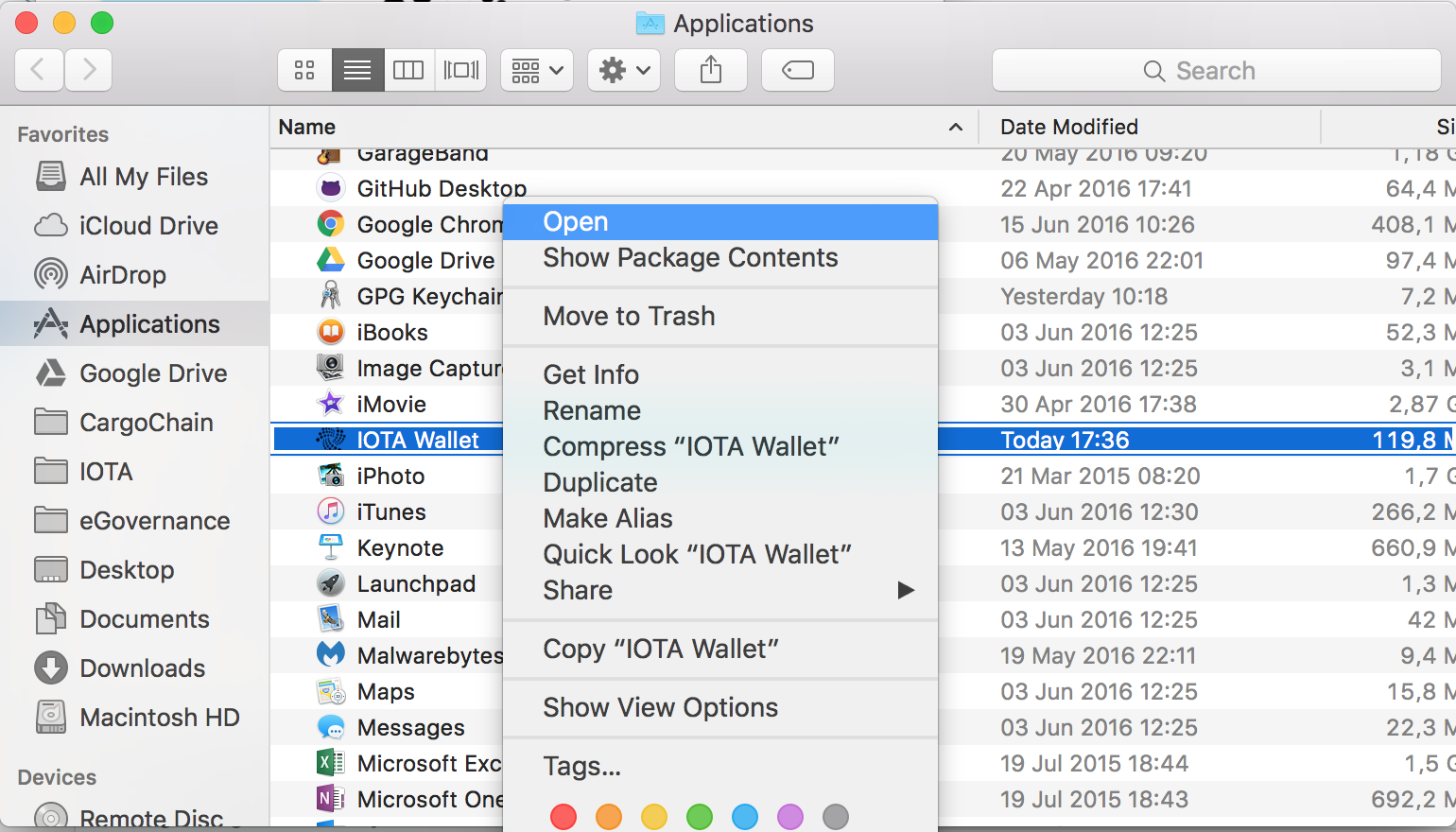
Task: Open the IOTA sidebar folder
Action: (x=134, y=472)
